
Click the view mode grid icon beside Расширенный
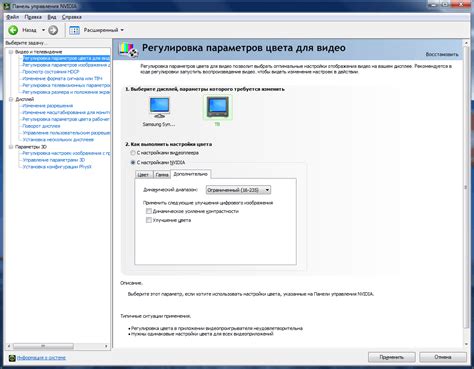tap(74, 30)
